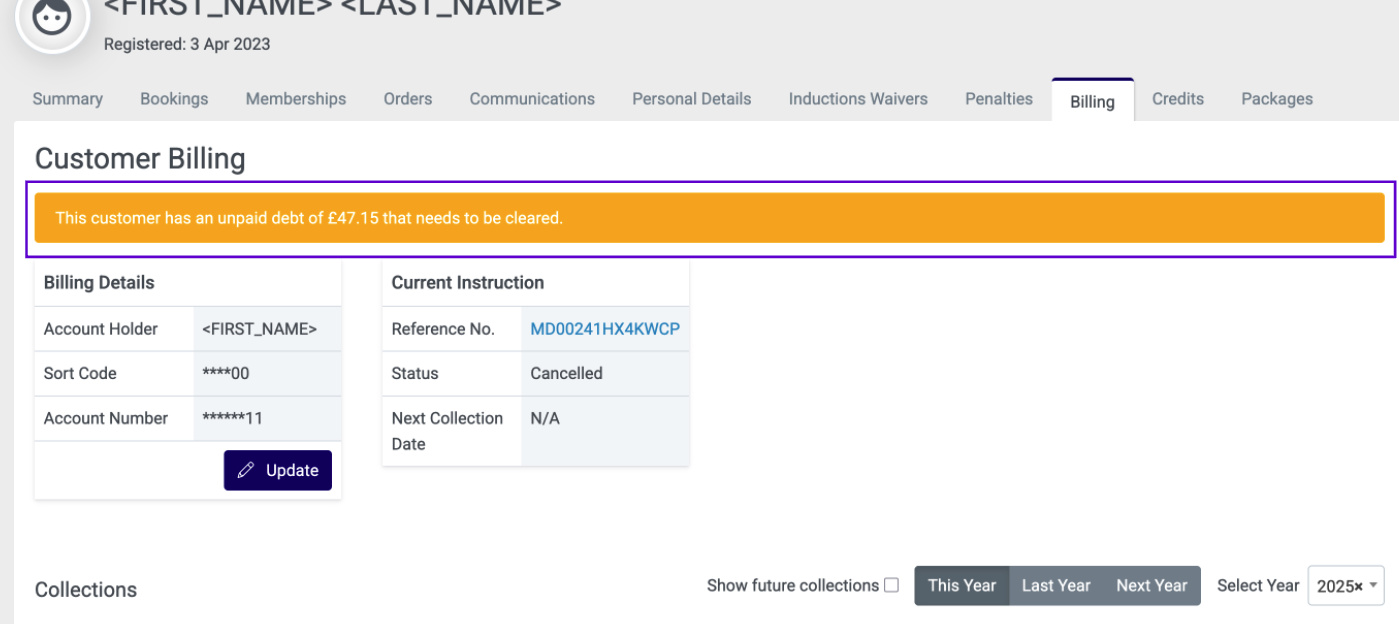Click the Select Year label

1258,585
